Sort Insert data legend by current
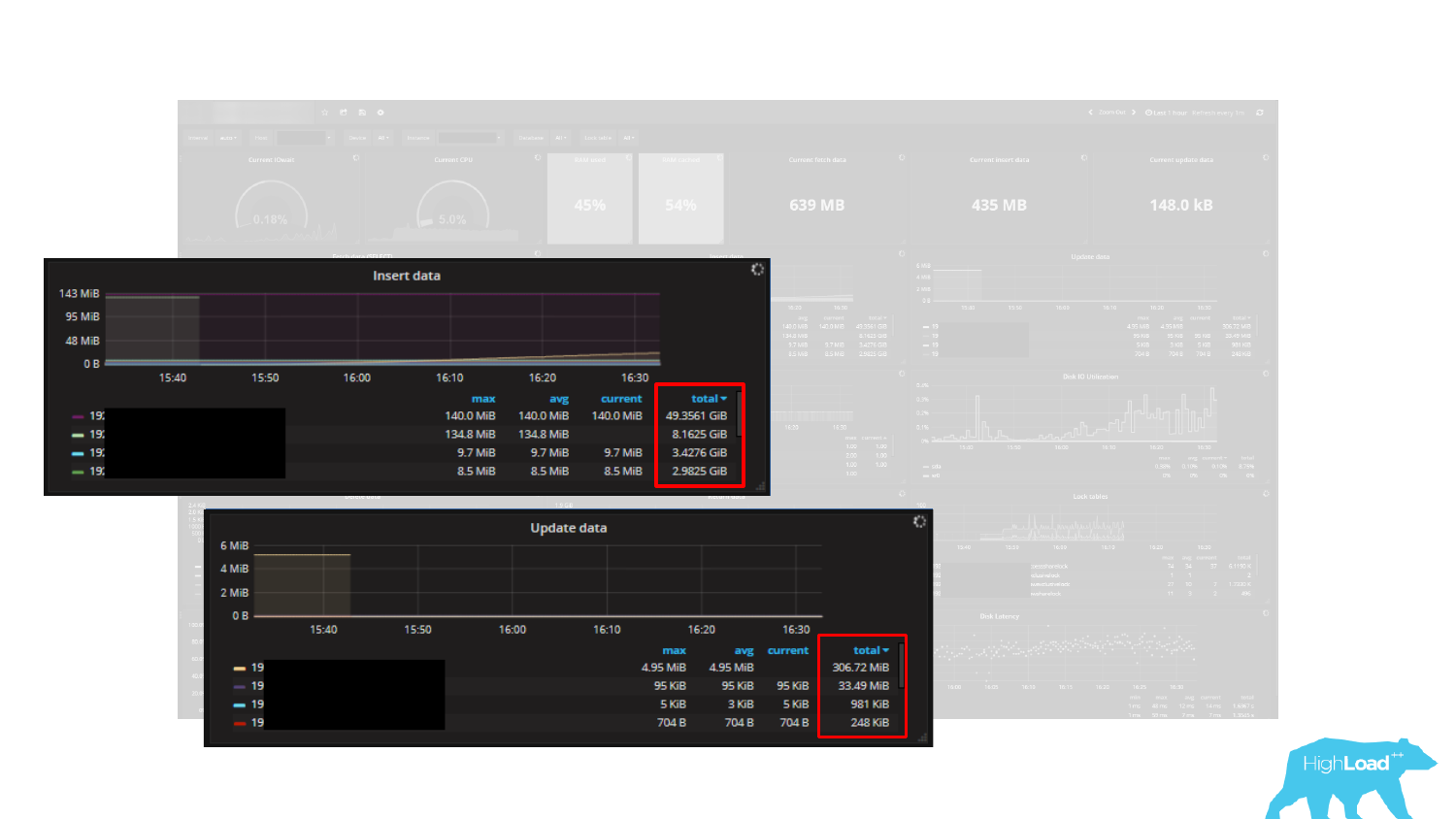Viewport: 1456px width, 819px height. click(x=621, y=399)
